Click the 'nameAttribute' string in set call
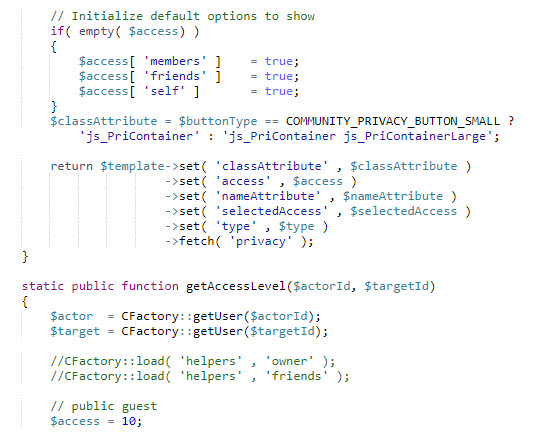This screenshot has width=549, height=440. (x=267, y=196)
